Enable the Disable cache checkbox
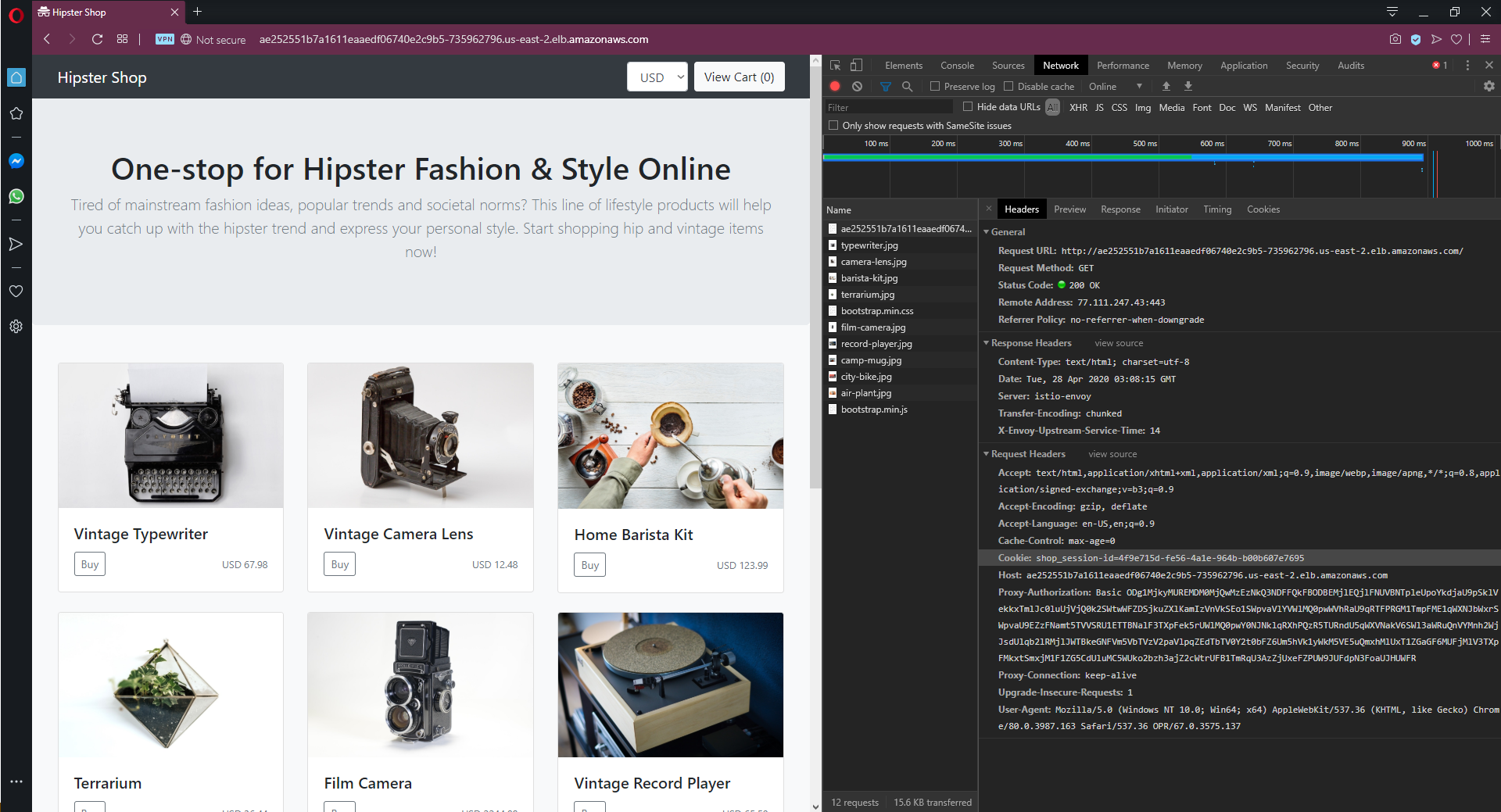Screen dimensions: 1501x812 pyautogui.click(x=1008, y=87)
